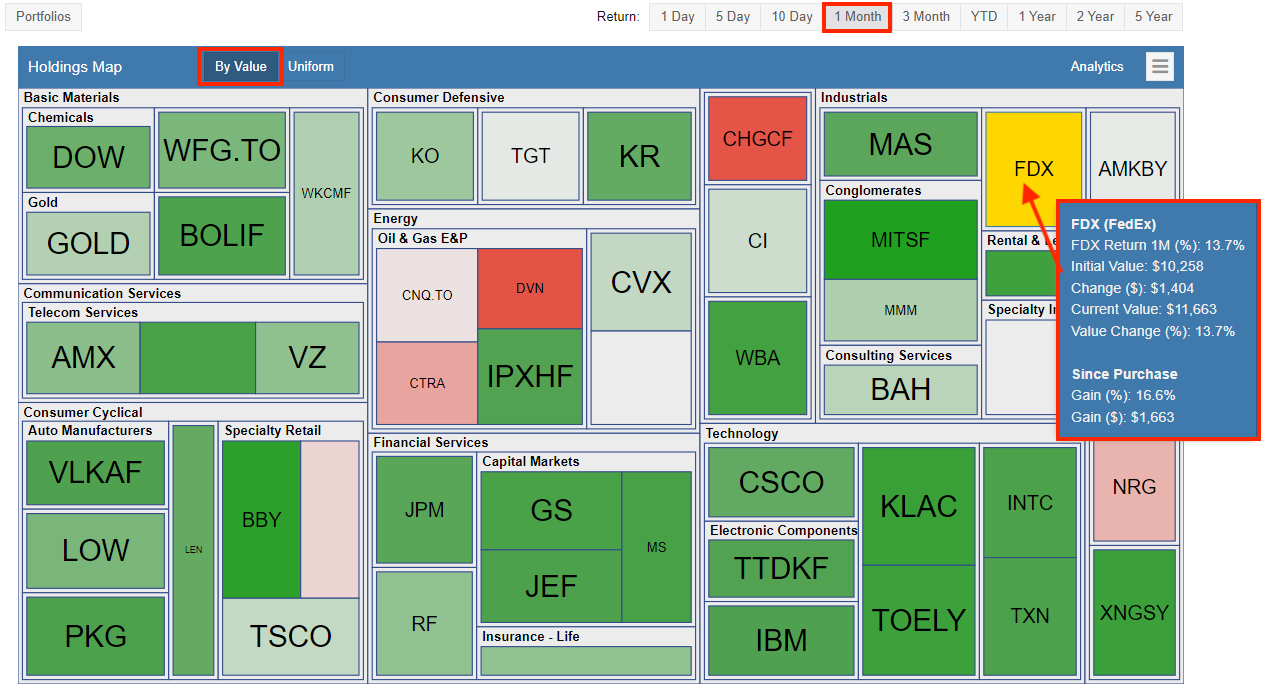1285x695 pixels.
Task: Click the VZ holding tile
Action: point(307,358)
